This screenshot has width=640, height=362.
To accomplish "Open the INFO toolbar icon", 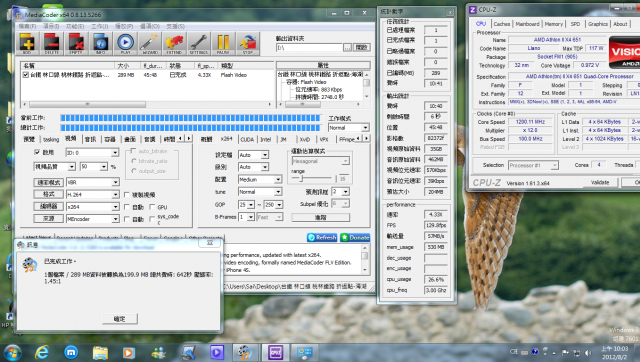I will pos(100,44).
